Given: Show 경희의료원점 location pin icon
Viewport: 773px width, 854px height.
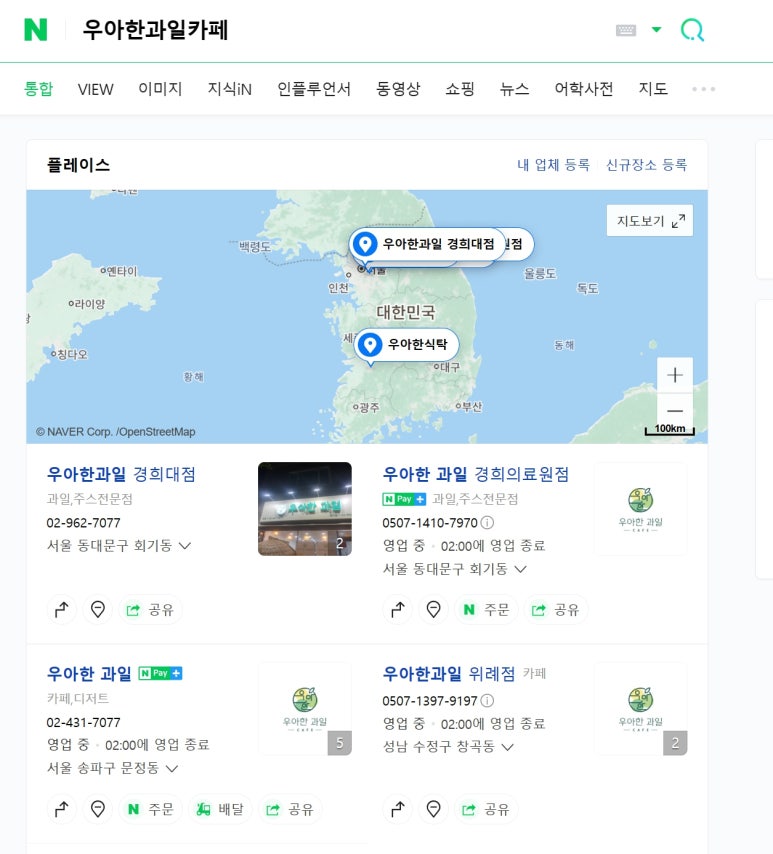Looking at the screenshot, I should 434,609.
